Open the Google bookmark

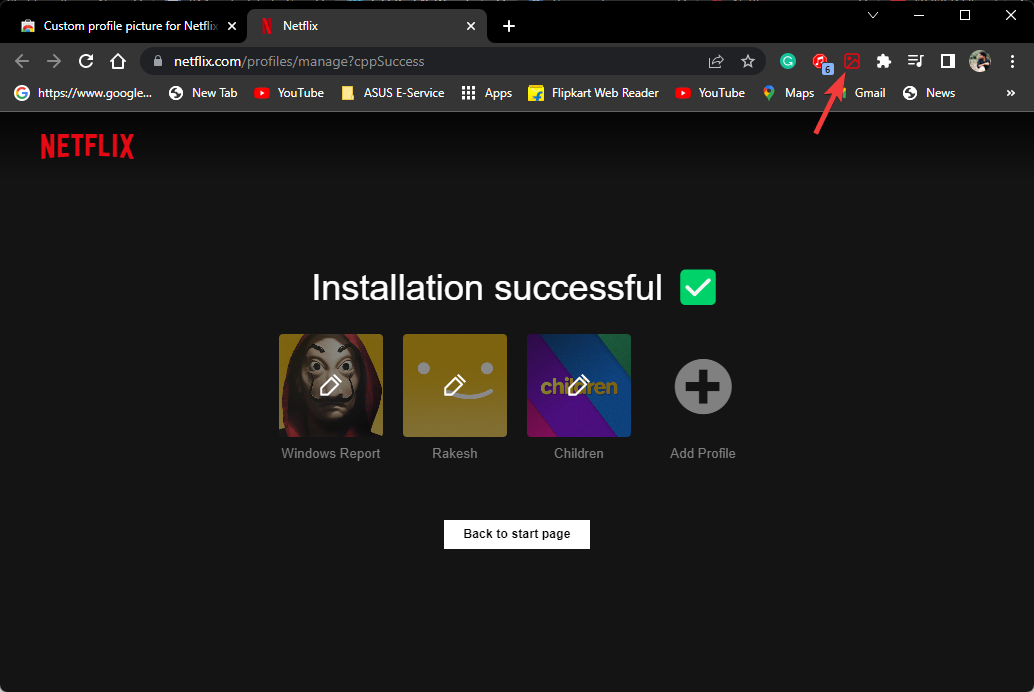point(83,93)
